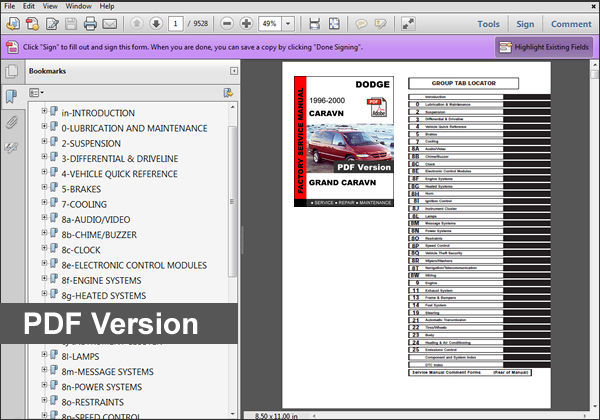Open the Comment pane

pyautogui.click(x=571, y=24)
